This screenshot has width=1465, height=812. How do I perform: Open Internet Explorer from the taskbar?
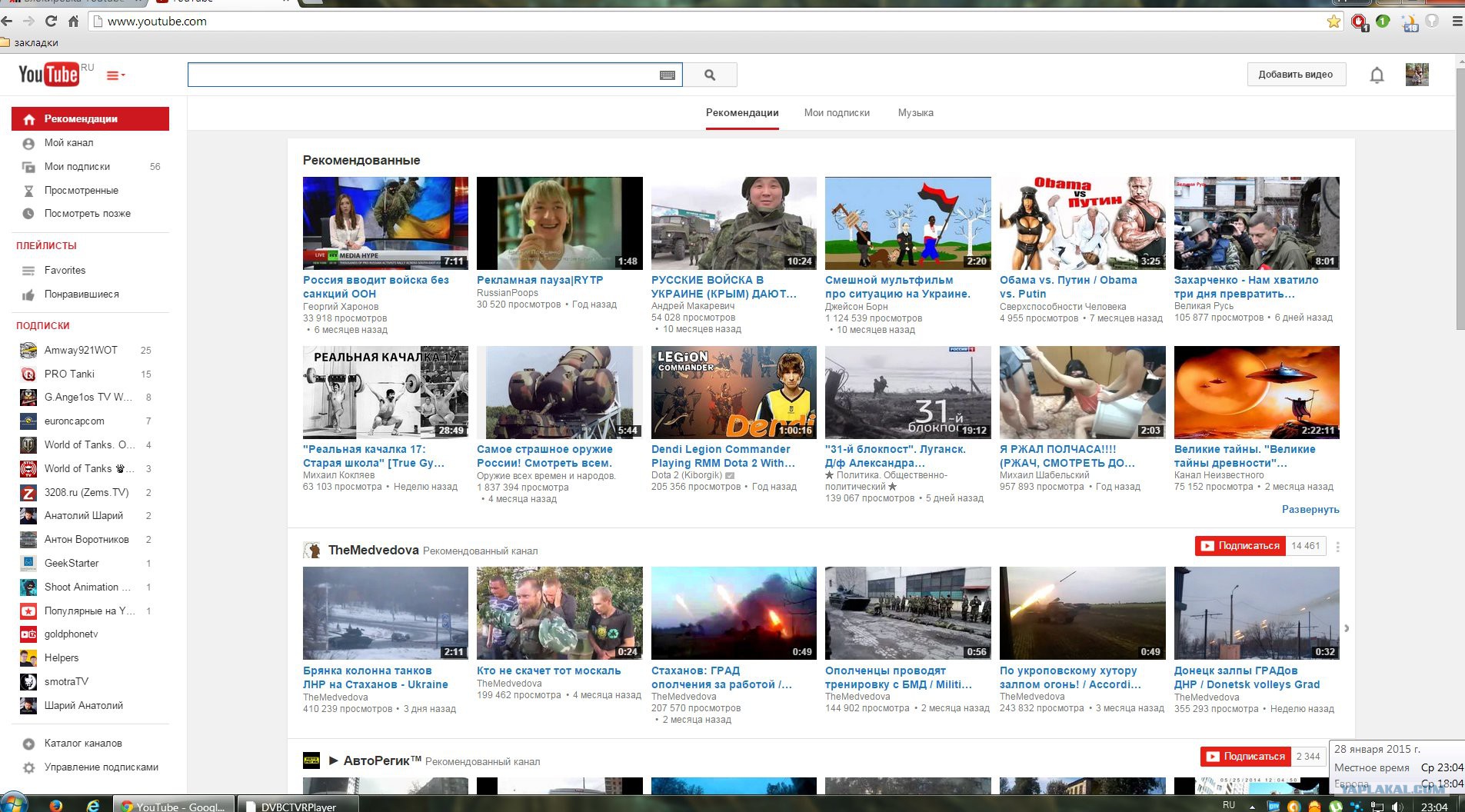coord(93,806)
